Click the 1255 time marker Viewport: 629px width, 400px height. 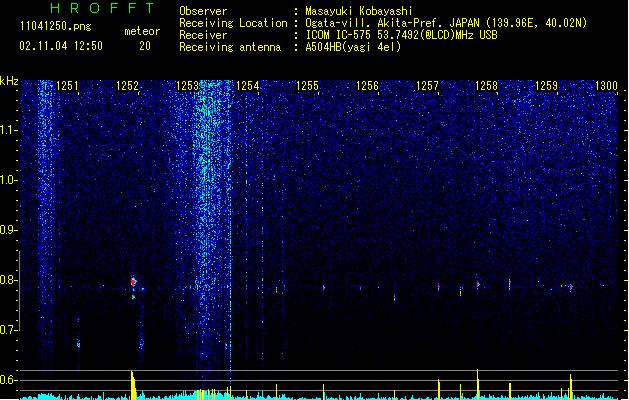[x=307, y=85]
